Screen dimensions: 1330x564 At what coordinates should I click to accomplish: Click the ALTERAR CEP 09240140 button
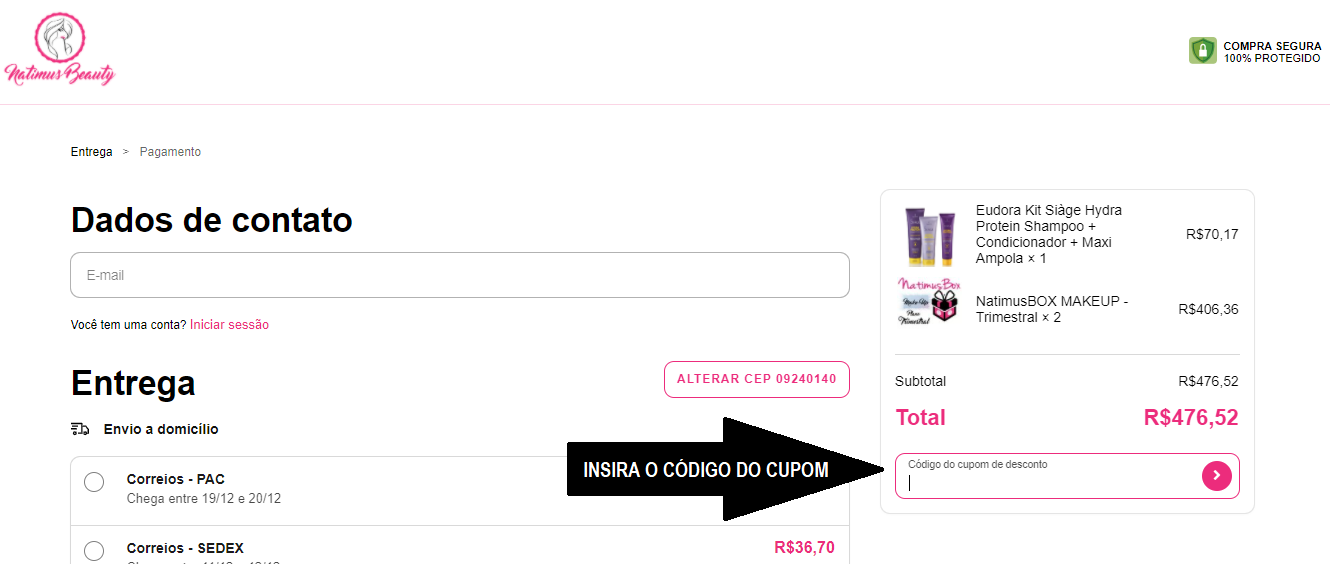[x=756, y=380]
